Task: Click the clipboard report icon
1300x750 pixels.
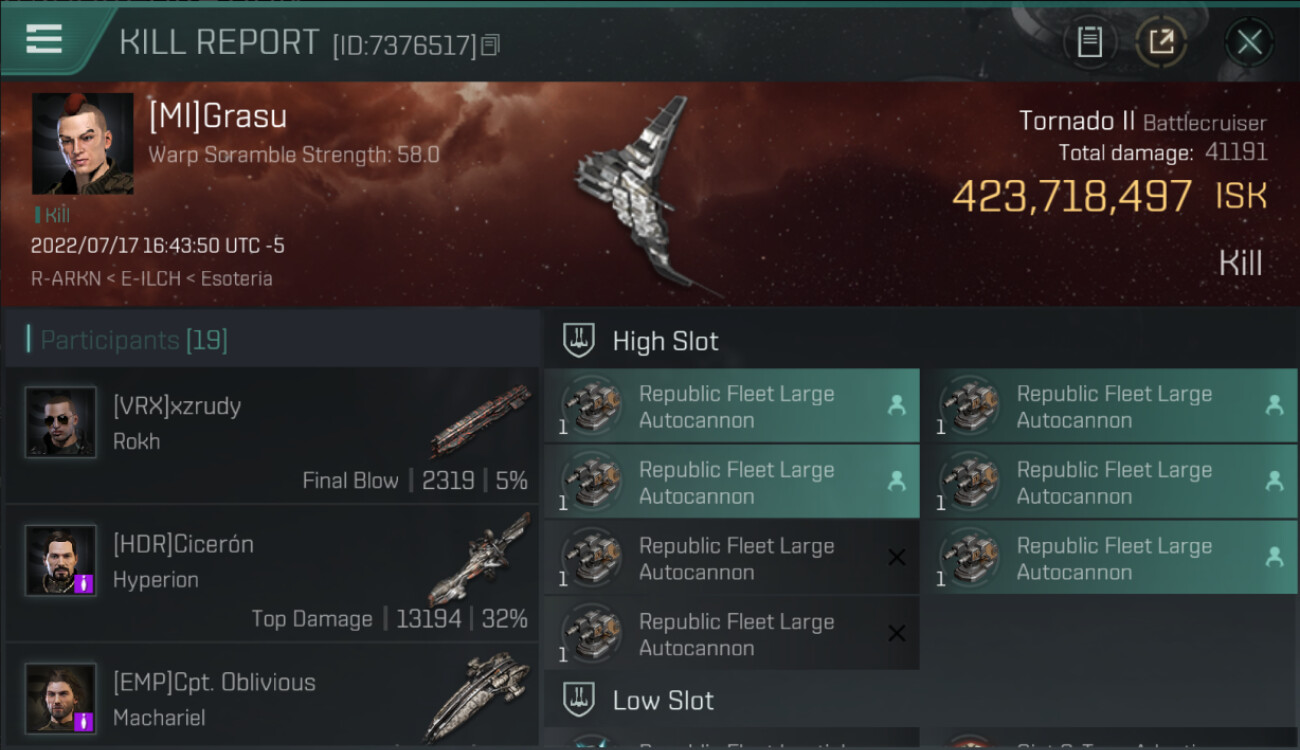Action: [1089, 42]
